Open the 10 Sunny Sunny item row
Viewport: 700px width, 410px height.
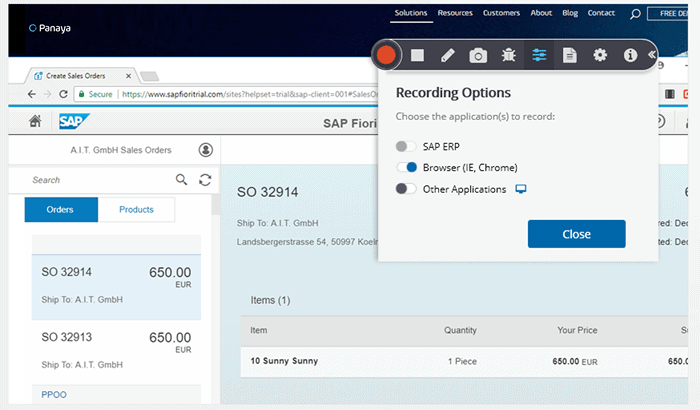pyautogui.click(x=464, y=361)
